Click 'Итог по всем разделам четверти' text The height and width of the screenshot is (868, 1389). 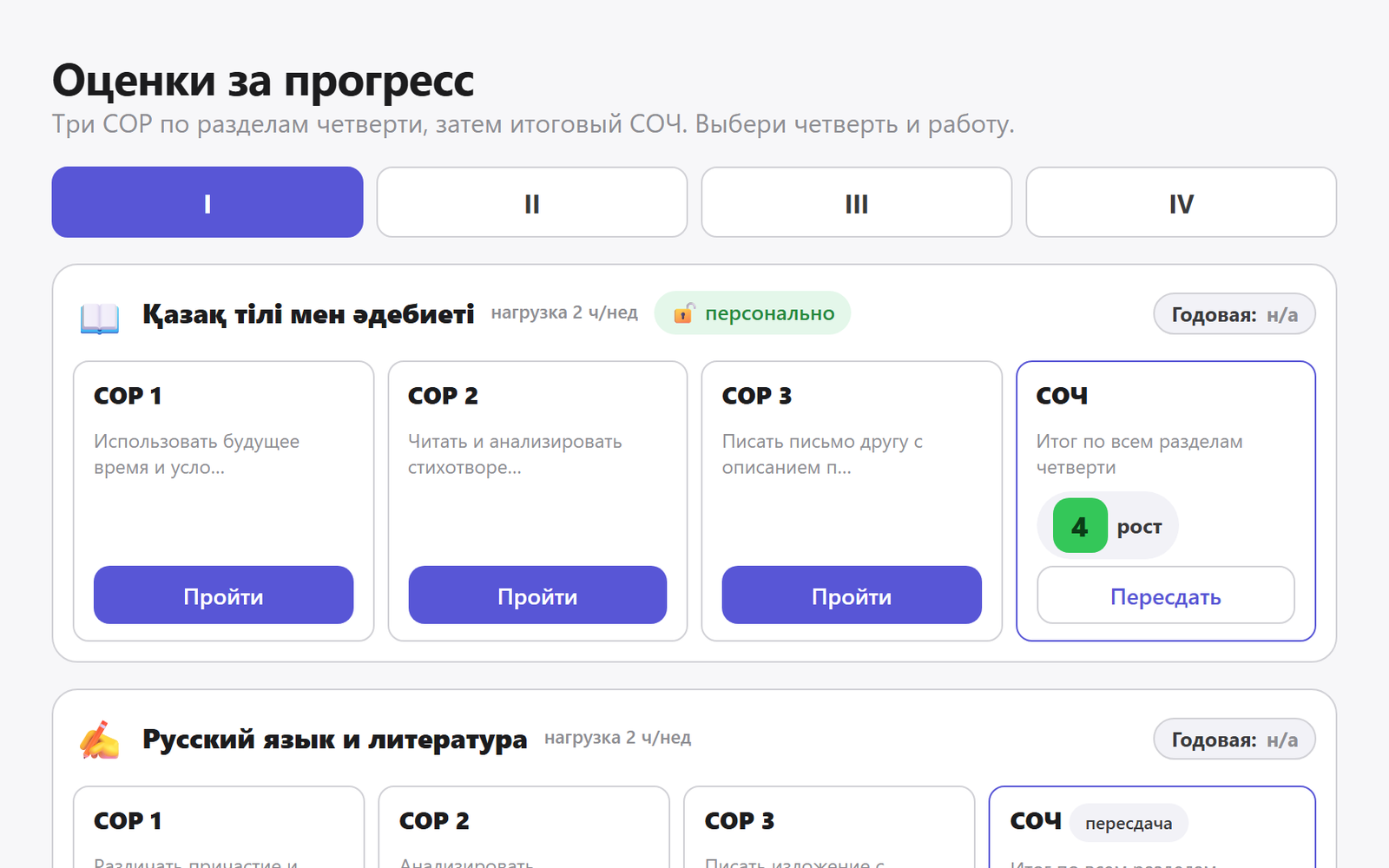tap(1139, 454)
